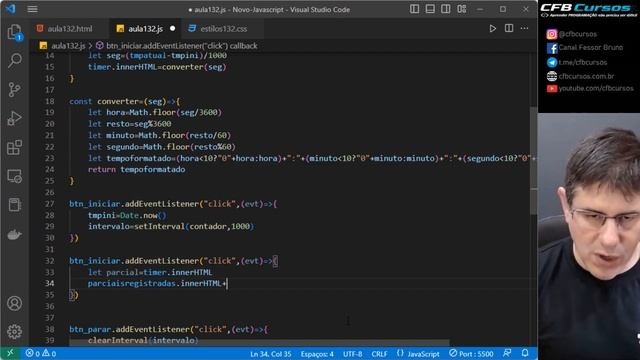Viewport: 640px width, 360px height.
Task: Split the editor to the right
Action: tap(509, 28)
